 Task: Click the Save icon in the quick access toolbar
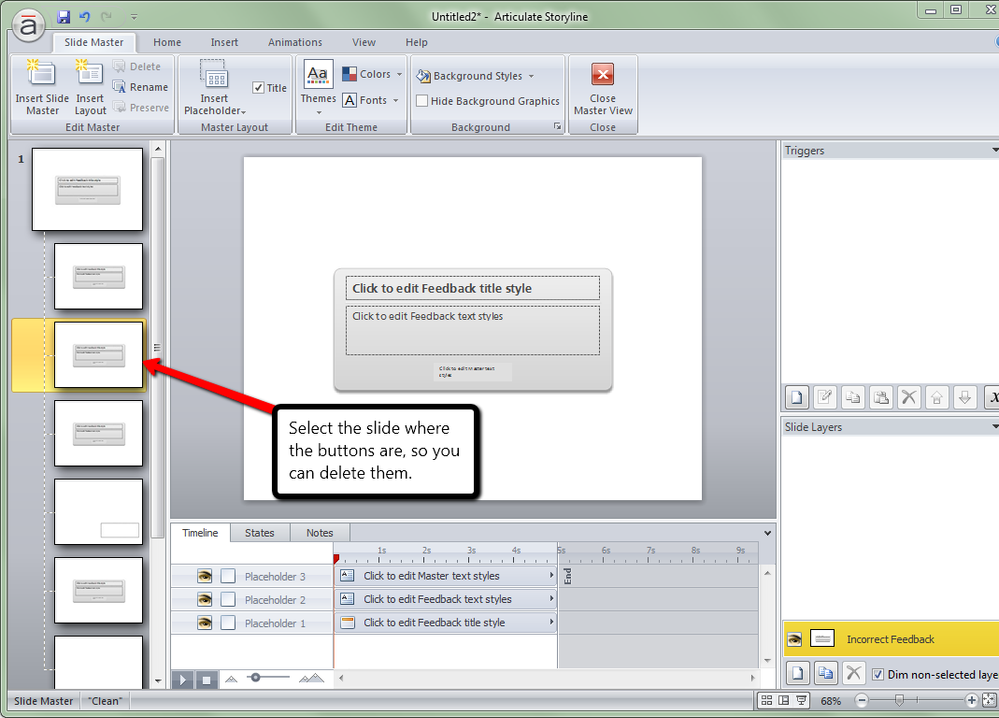click(x=64, y=17)
